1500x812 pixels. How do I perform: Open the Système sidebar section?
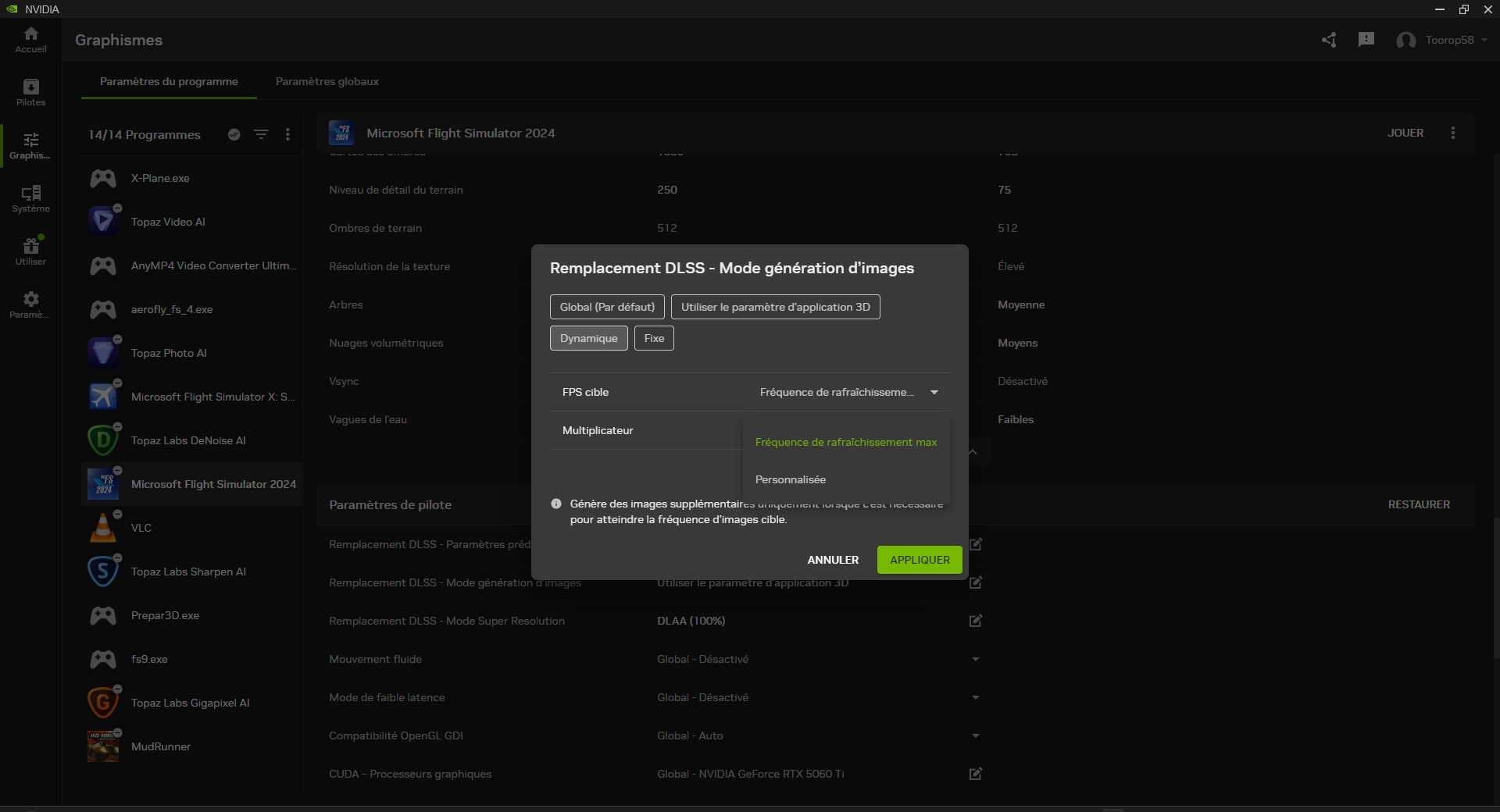point(30,199)
